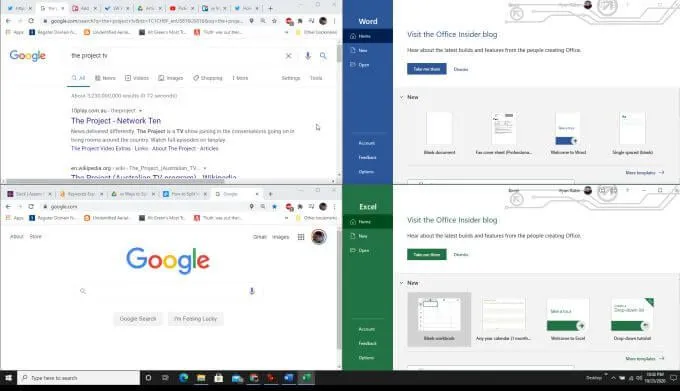Click microphone icon in bottom Google search box
680x391 pixels.
click(x=252, y=291)
